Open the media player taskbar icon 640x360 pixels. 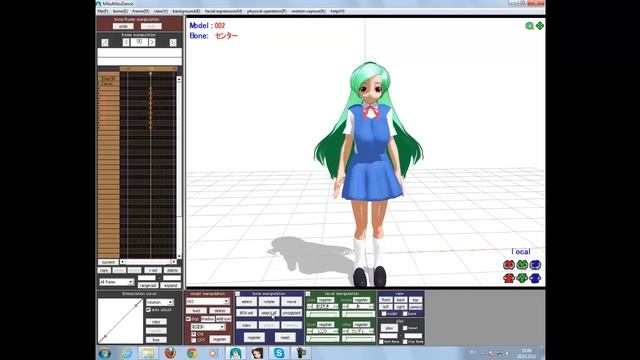tap(213, 353)
